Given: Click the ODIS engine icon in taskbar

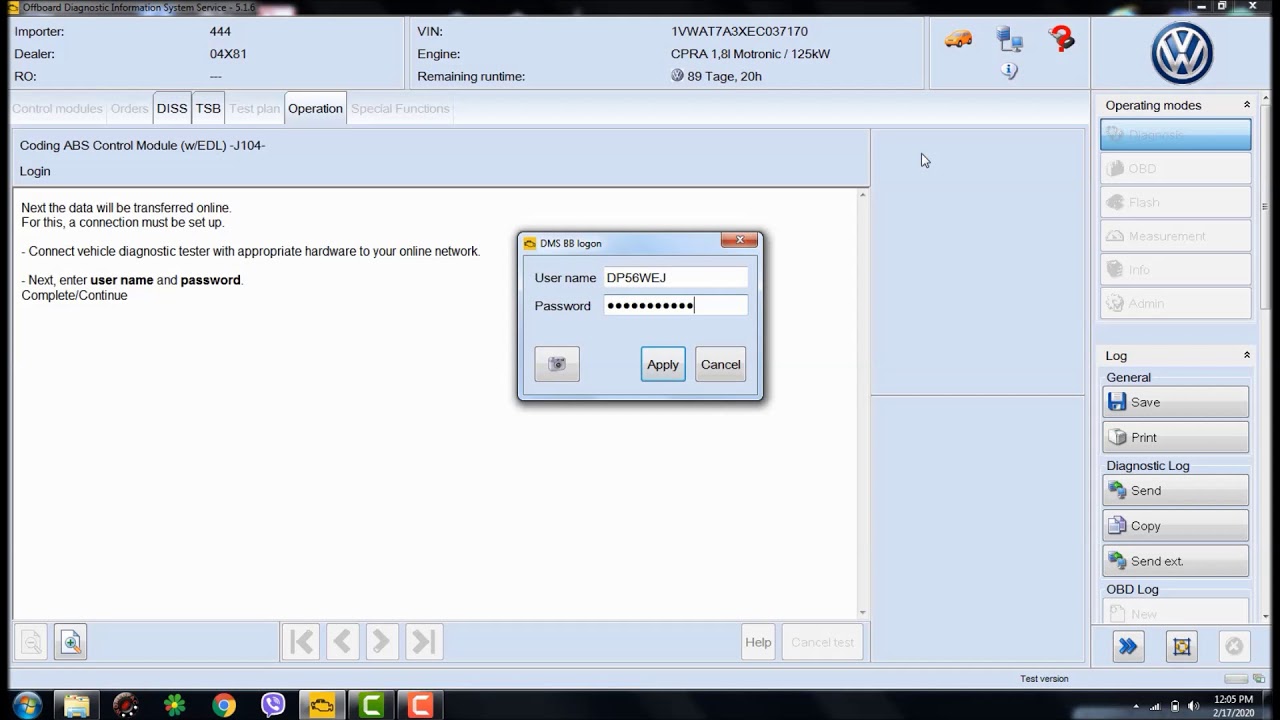Looking at the screenshot, I should pyautogui.click(x=322, y=706).
